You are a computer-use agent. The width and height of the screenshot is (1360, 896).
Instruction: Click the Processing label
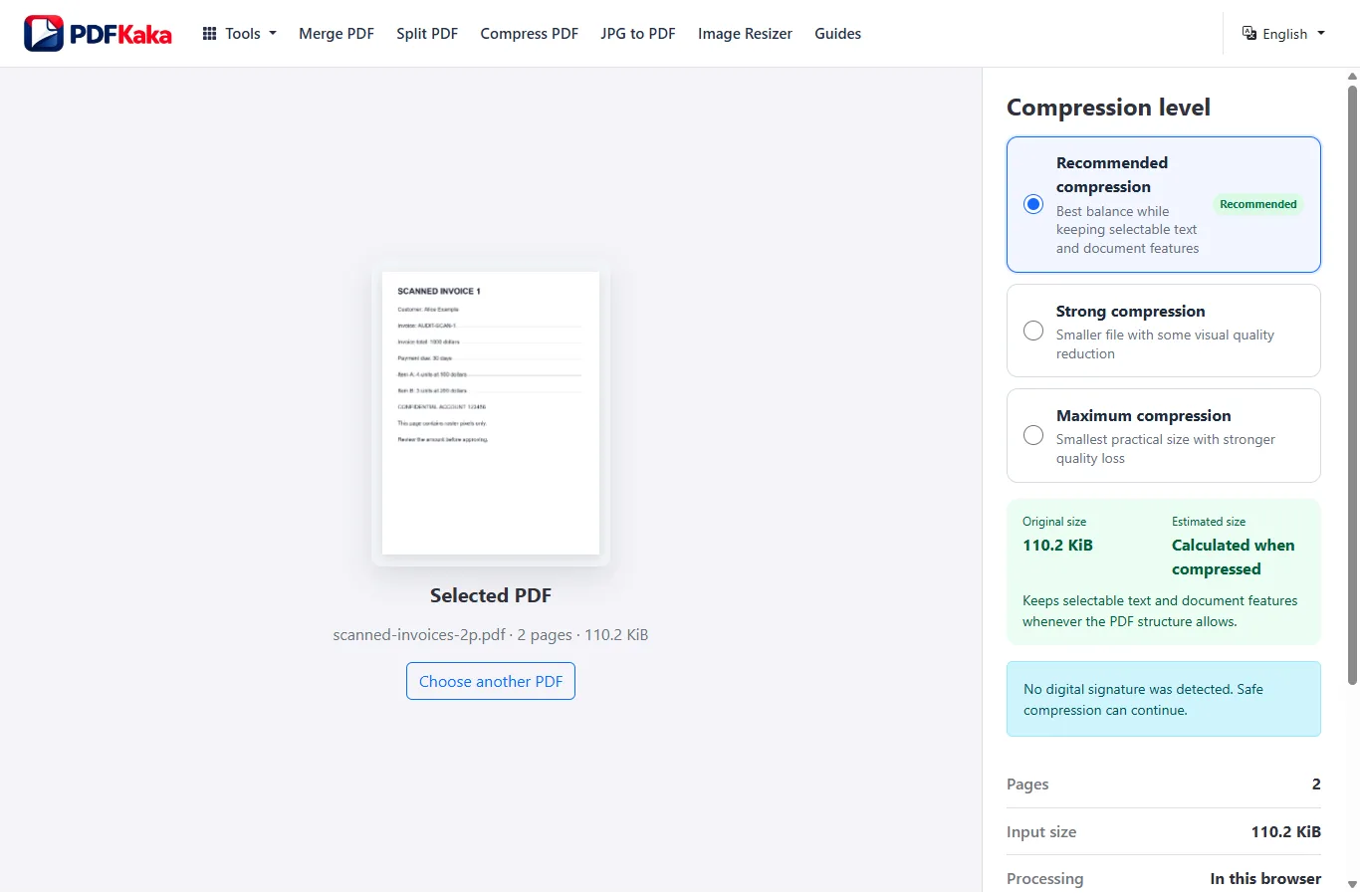[x=1045, y=879]
